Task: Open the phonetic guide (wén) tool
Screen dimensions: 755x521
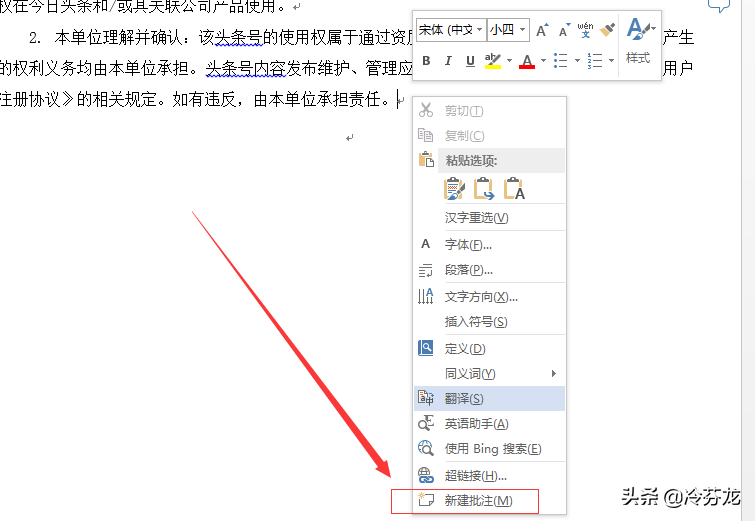Action: coord(586,30)
